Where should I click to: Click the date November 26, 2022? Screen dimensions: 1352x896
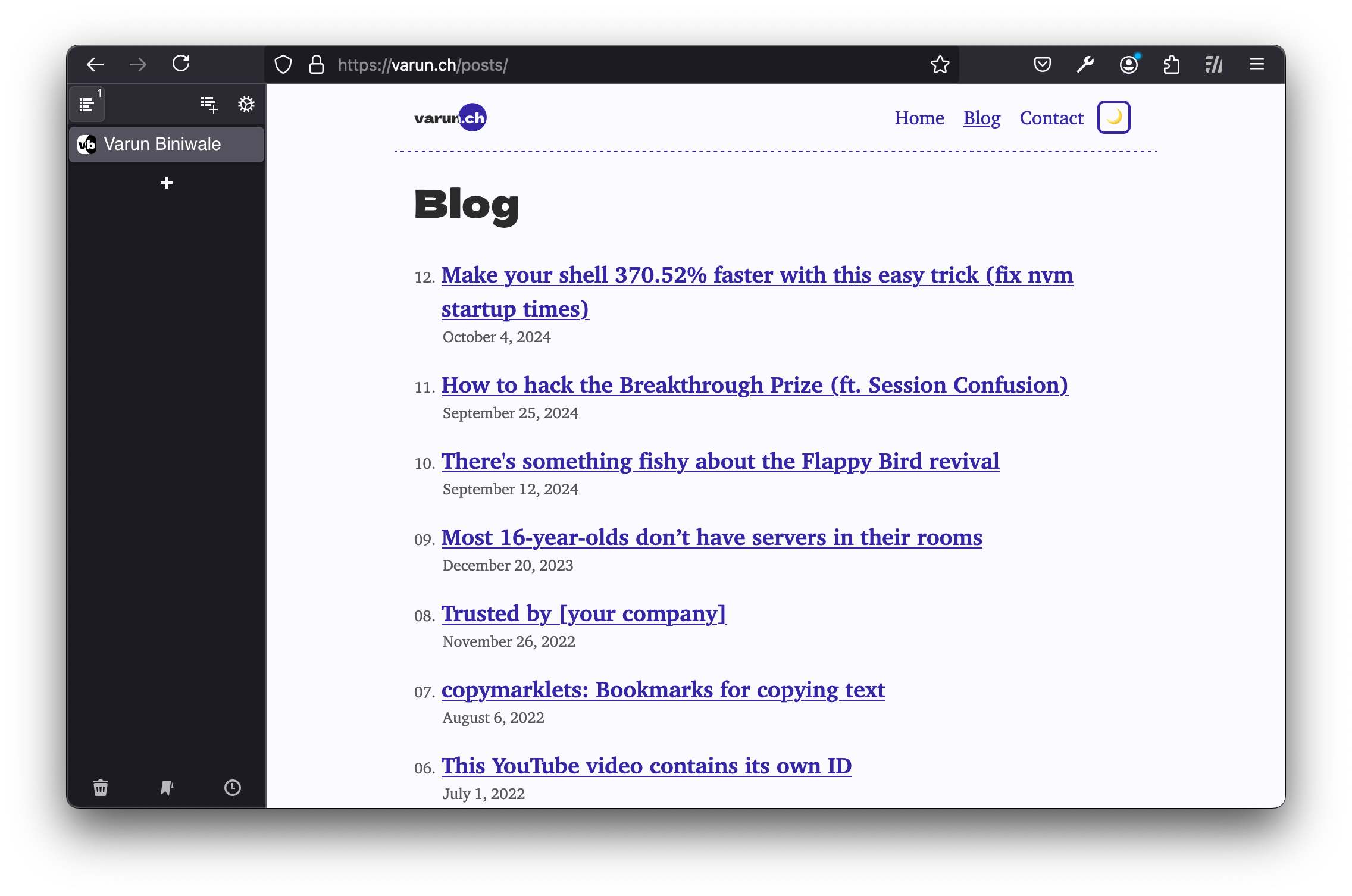(x=509, y=641)
